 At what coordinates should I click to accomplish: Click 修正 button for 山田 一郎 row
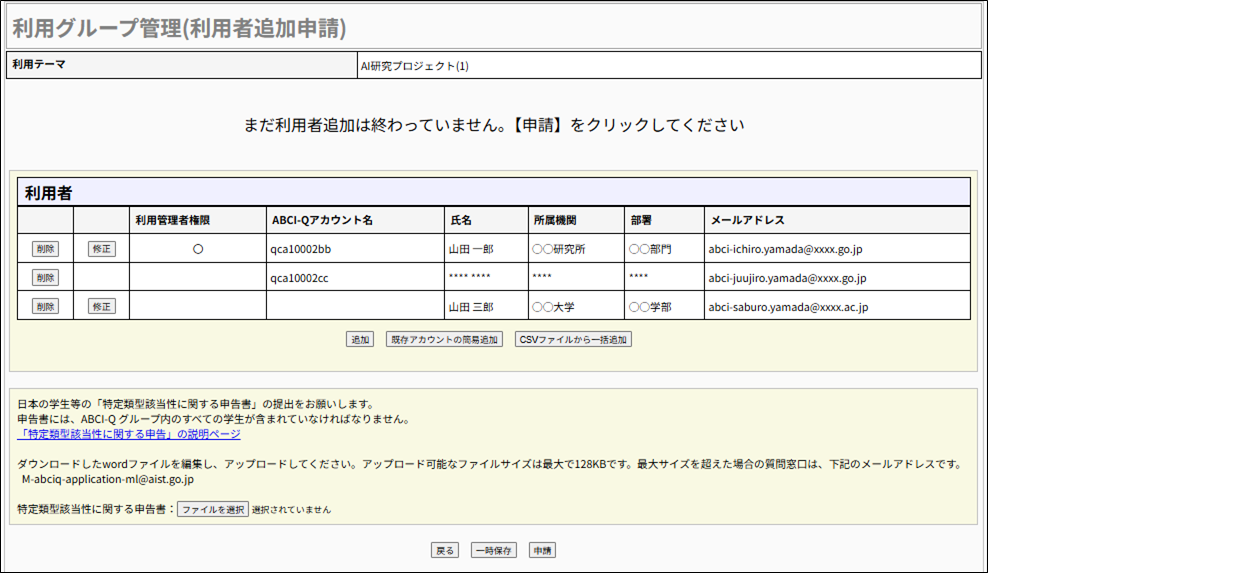coord(101,249)
